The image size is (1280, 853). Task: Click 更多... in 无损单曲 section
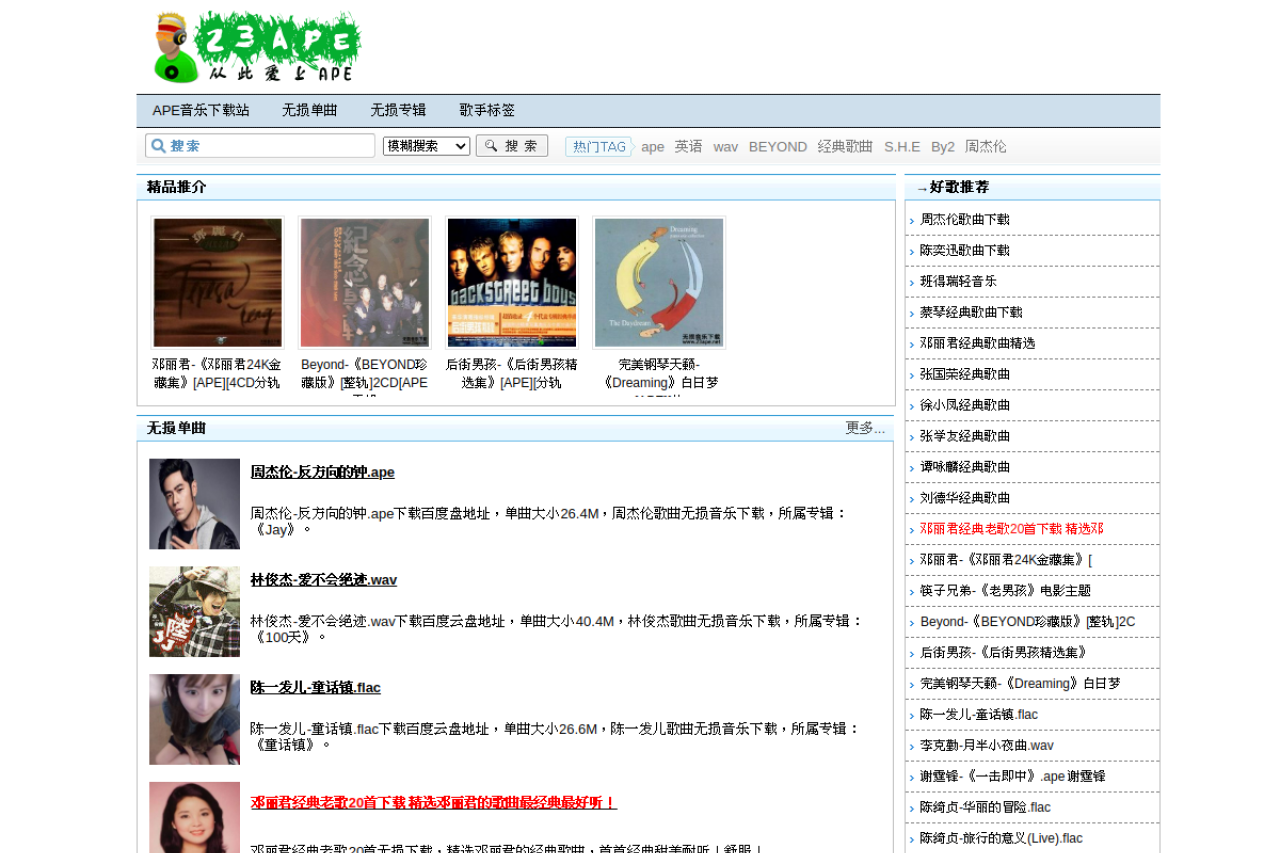(x=865, y=428)
